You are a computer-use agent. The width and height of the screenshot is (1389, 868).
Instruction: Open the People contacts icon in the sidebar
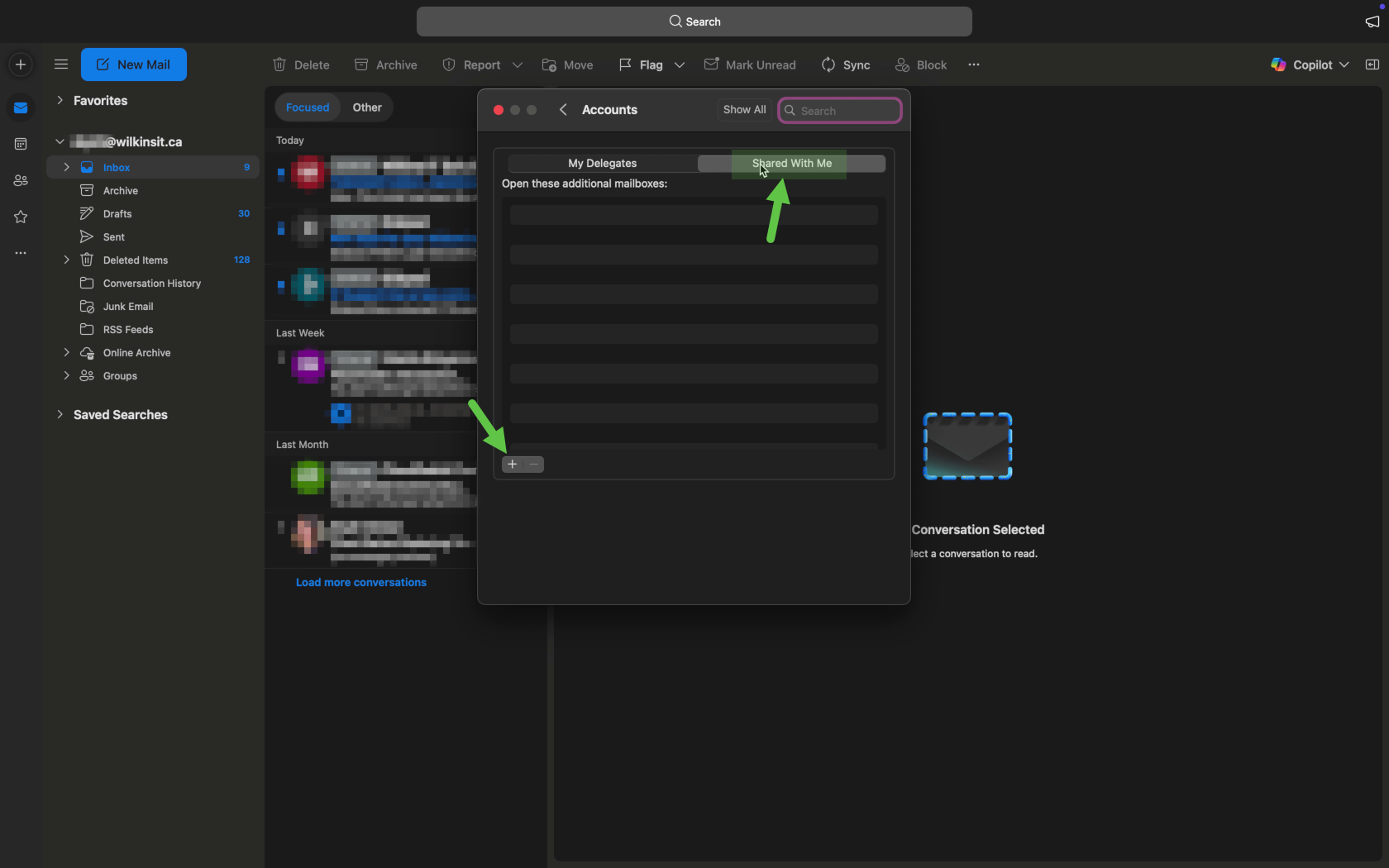click(x=21, y=180)
